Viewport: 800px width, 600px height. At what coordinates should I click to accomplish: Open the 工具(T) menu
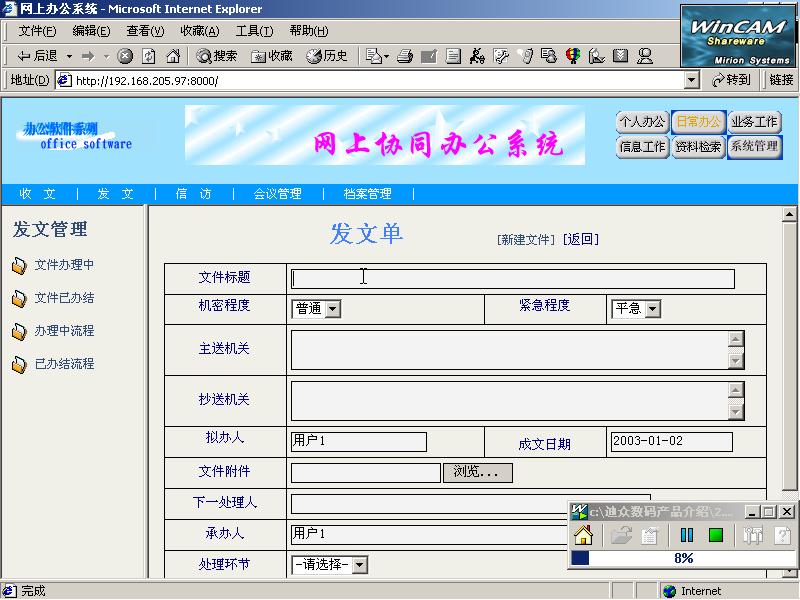(x=254, y=31)
